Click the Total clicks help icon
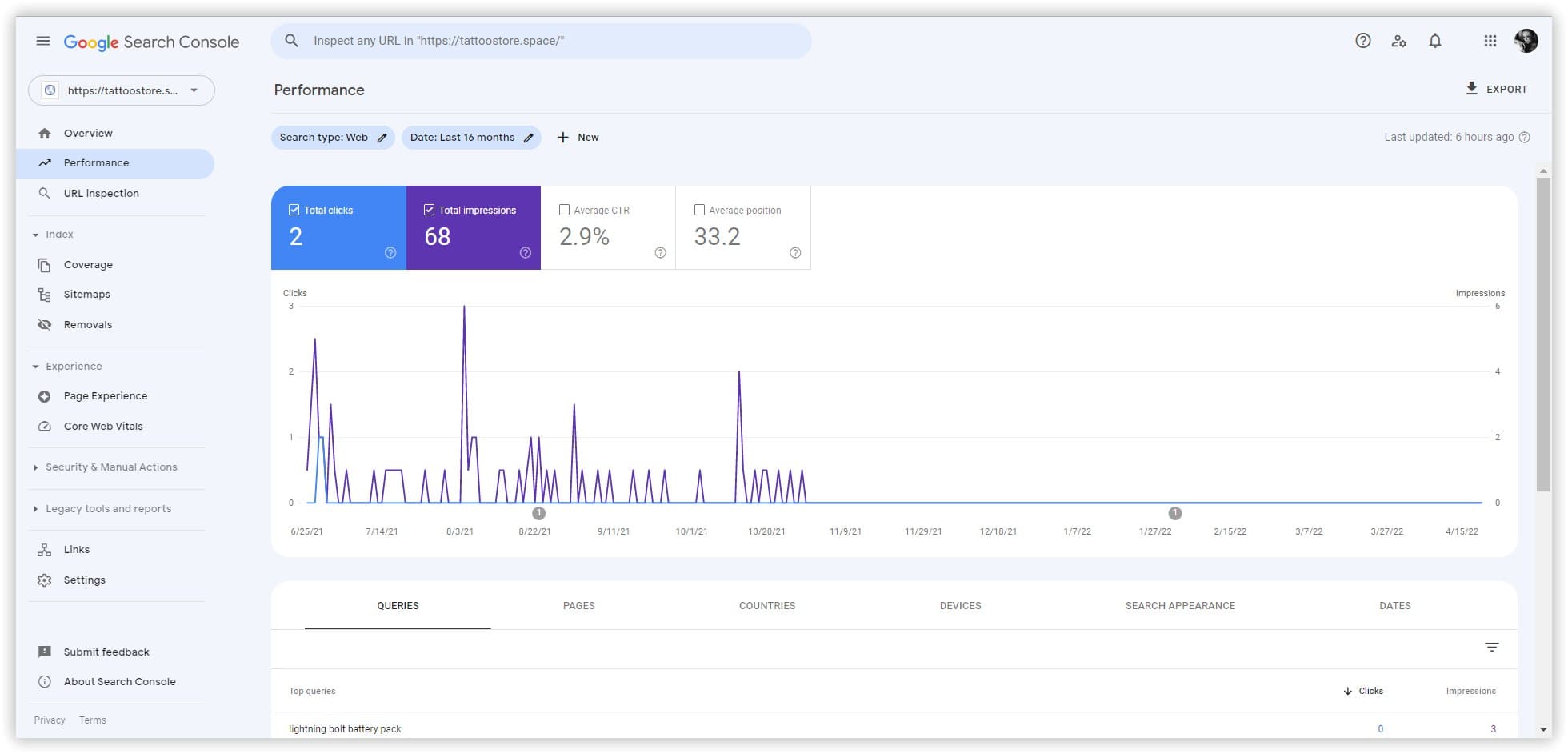 tap(390, 253)
